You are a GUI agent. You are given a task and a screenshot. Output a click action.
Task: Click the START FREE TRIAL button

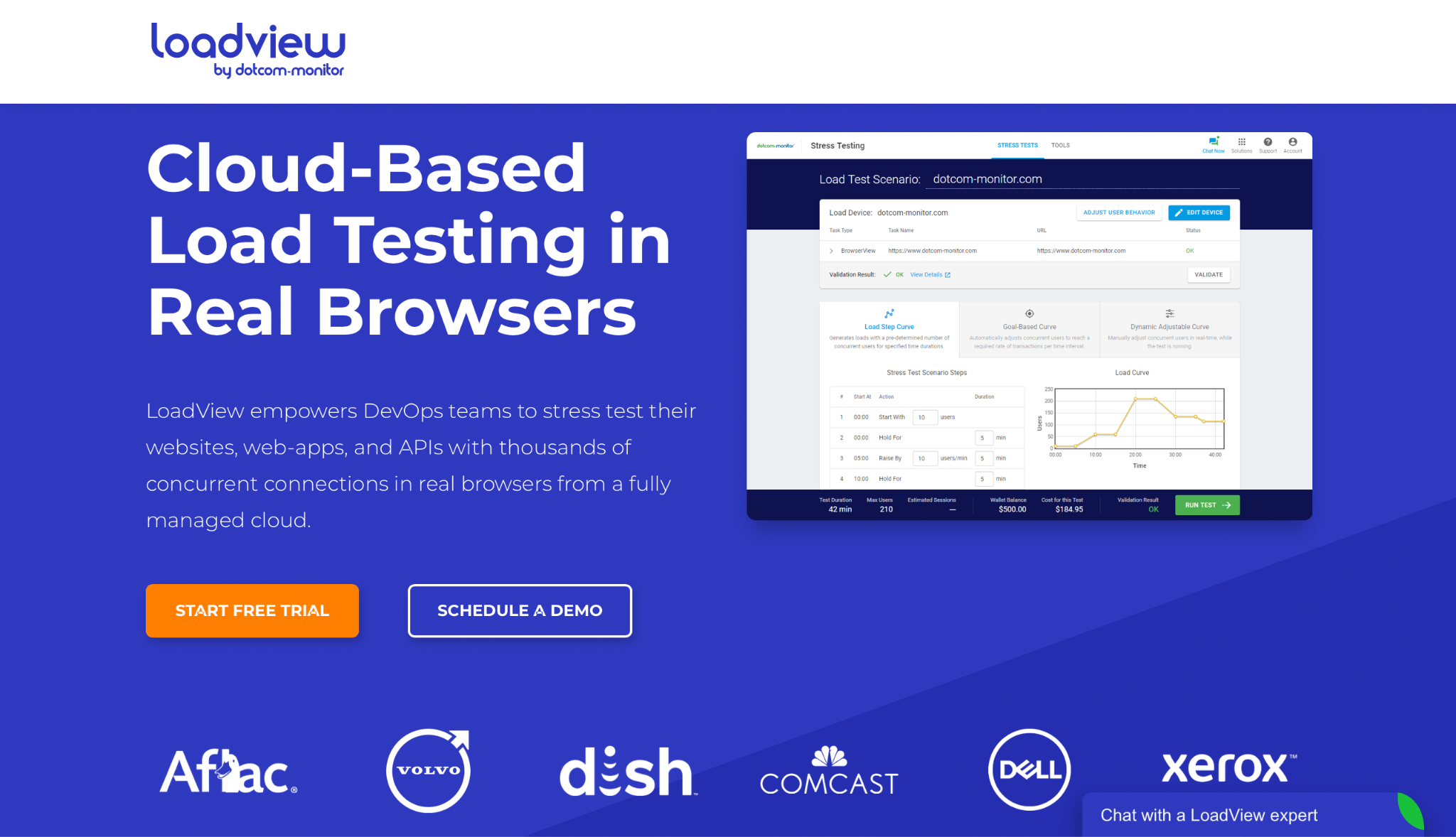point(253,610)
